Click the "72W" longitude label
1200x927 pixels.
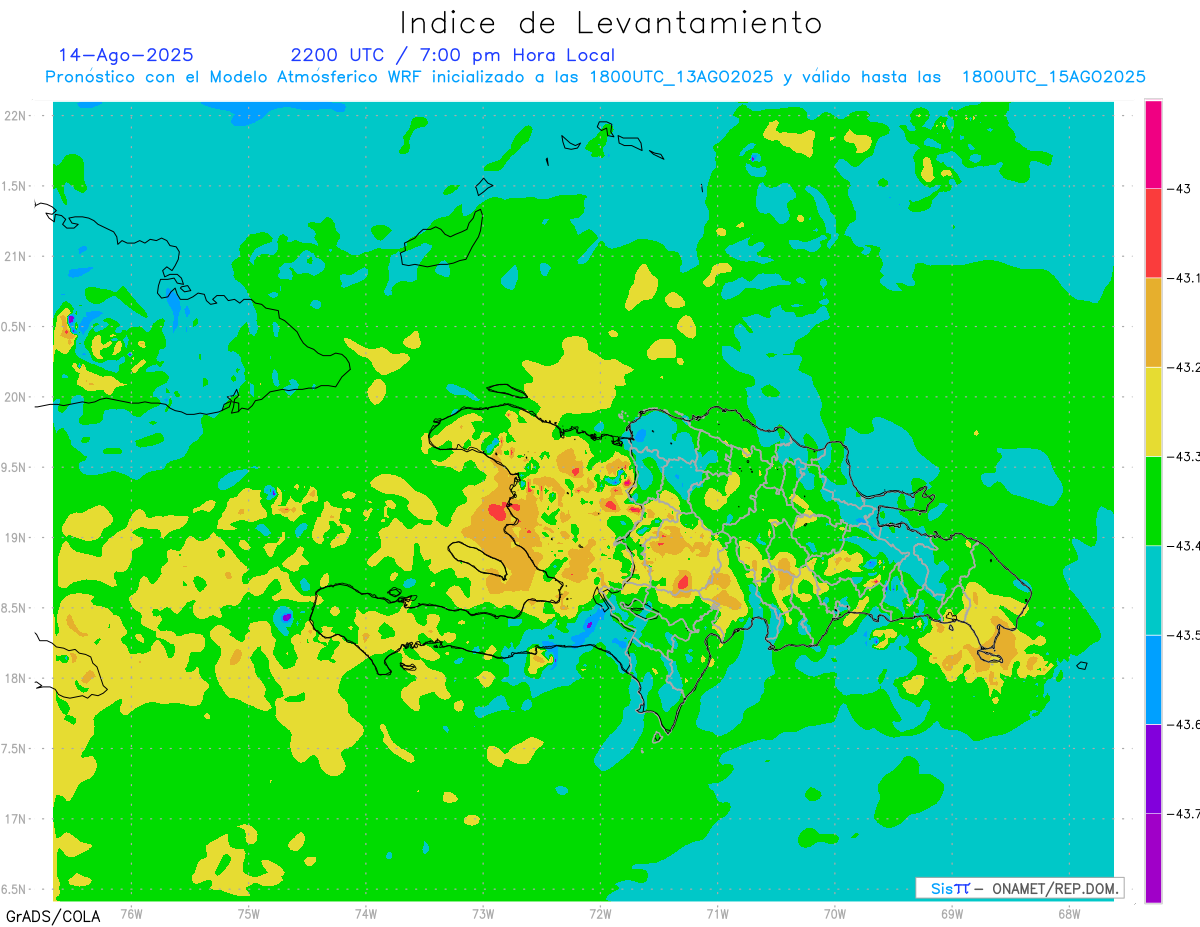(600, 913)
